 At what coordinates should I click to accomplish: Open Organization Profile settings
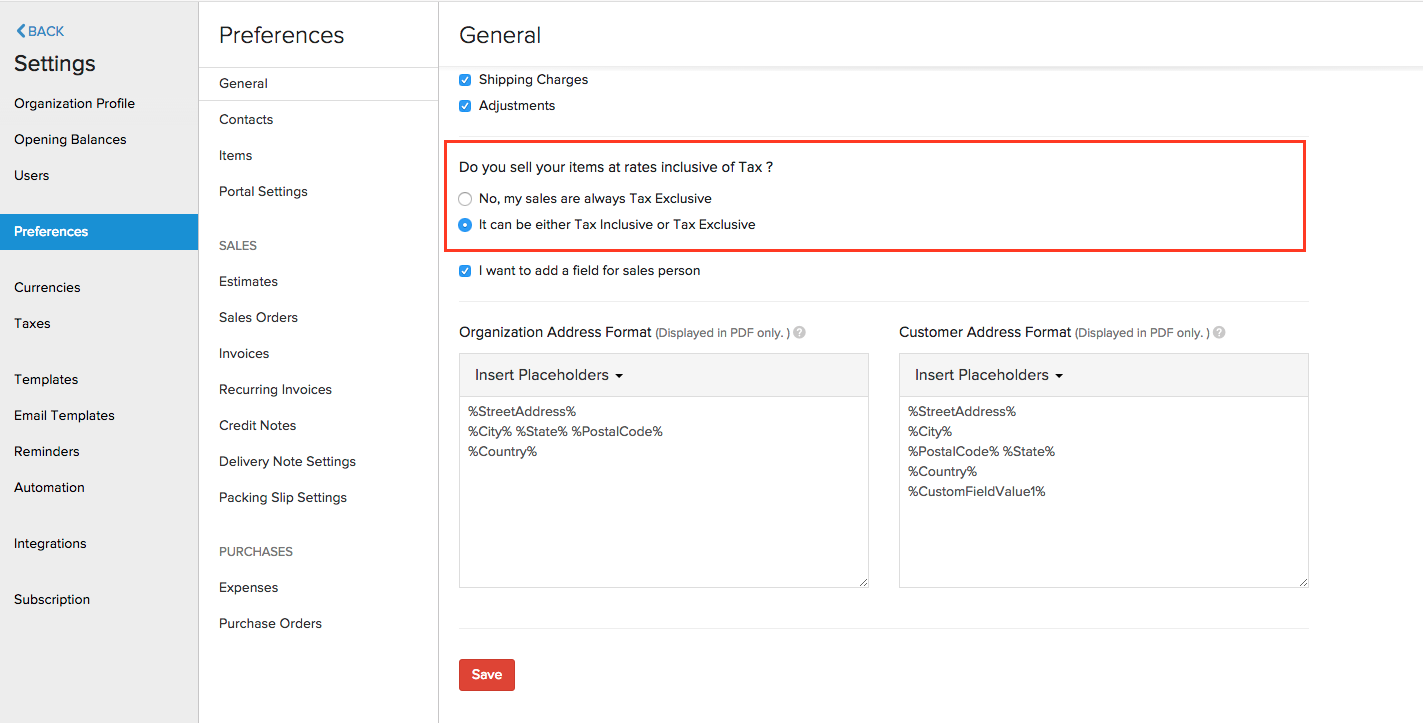coord(74,104)
